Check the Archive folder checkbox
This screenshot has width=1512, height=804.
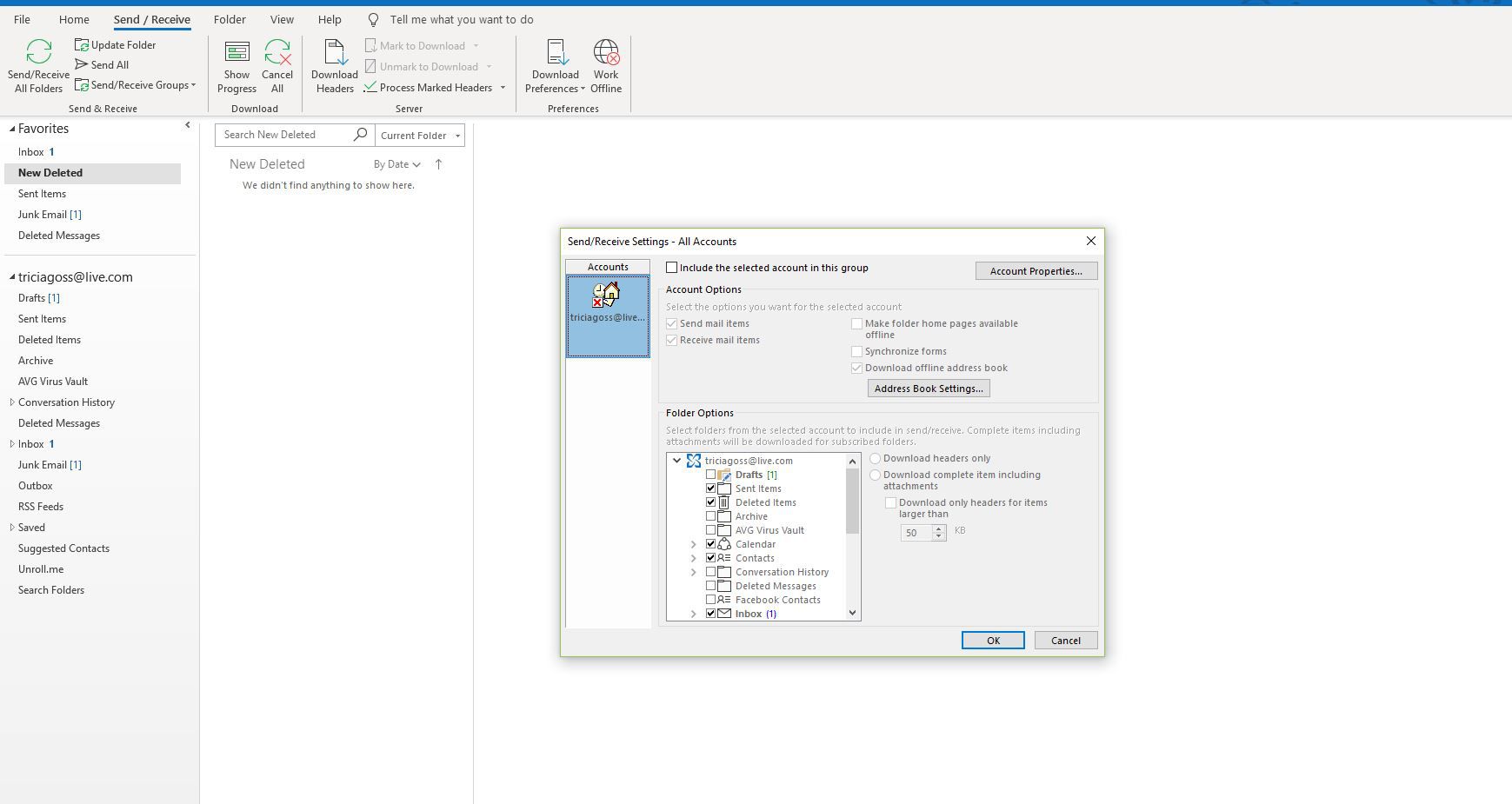coord(710,516)
